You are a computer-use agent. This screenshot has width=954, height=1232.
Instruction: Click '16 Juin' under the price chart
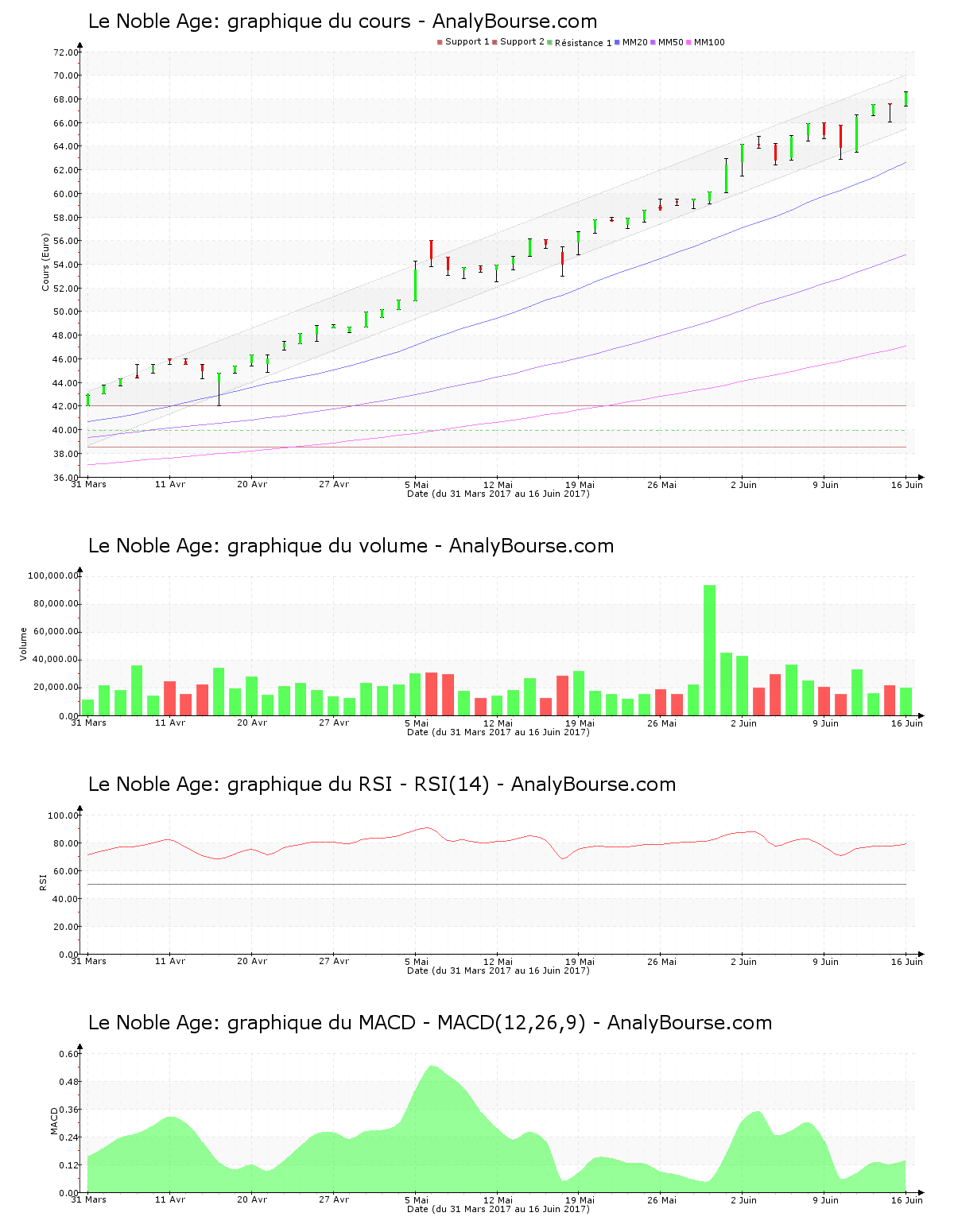[x=907, y=484]
